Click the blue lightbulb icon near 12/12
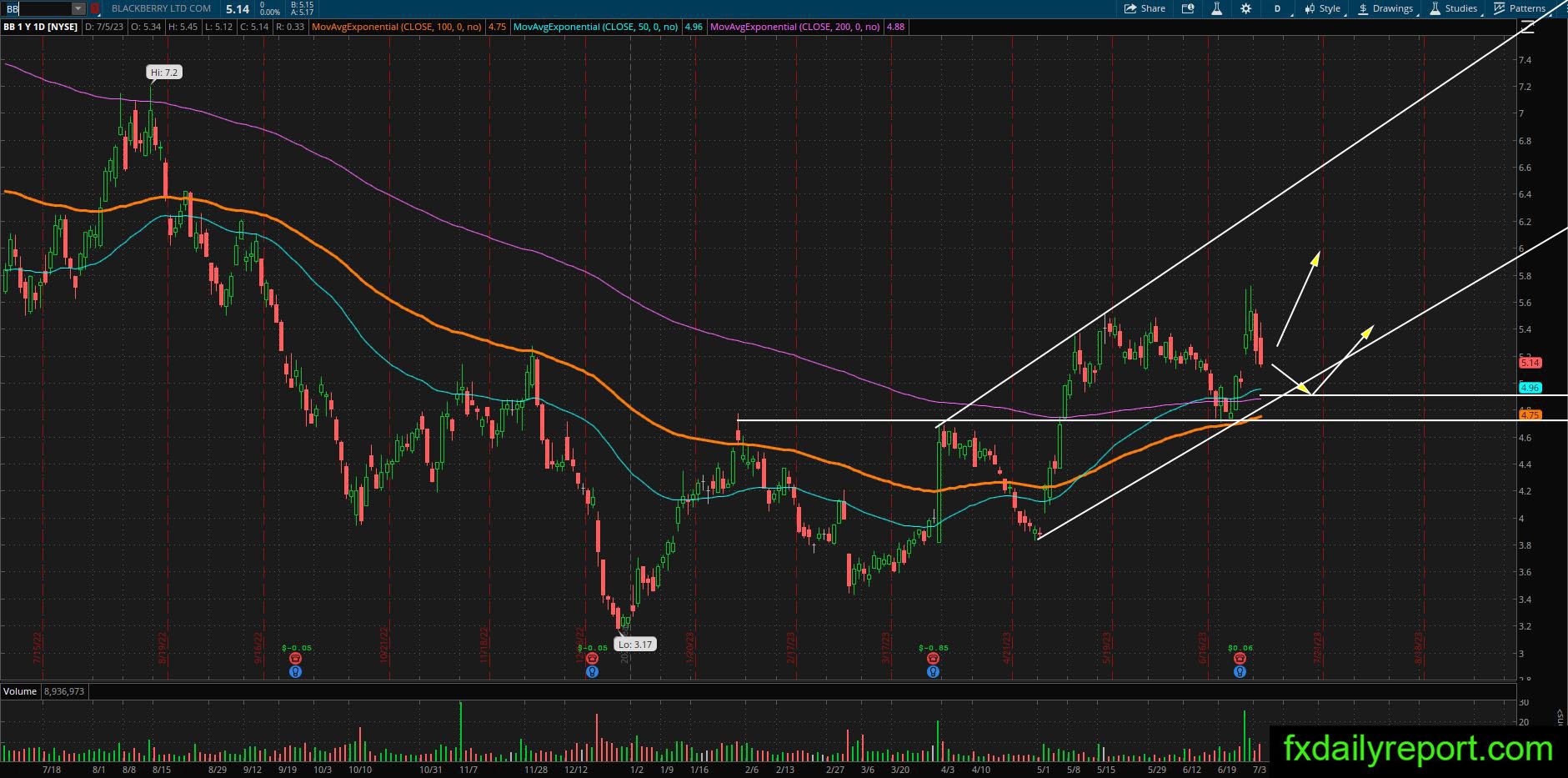This screenshot has height=778, width=1568. [592, 671]
